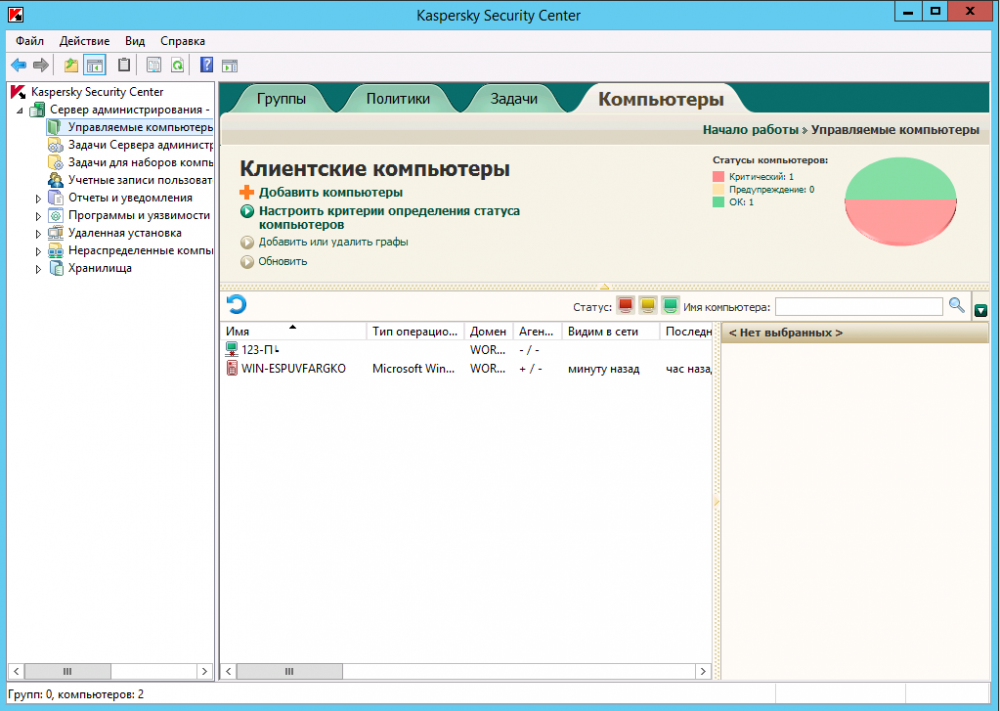The width and height of the screenshot is (1000, 711).
Task: Toggle the red Critical status filter
Action: (626, 306)
